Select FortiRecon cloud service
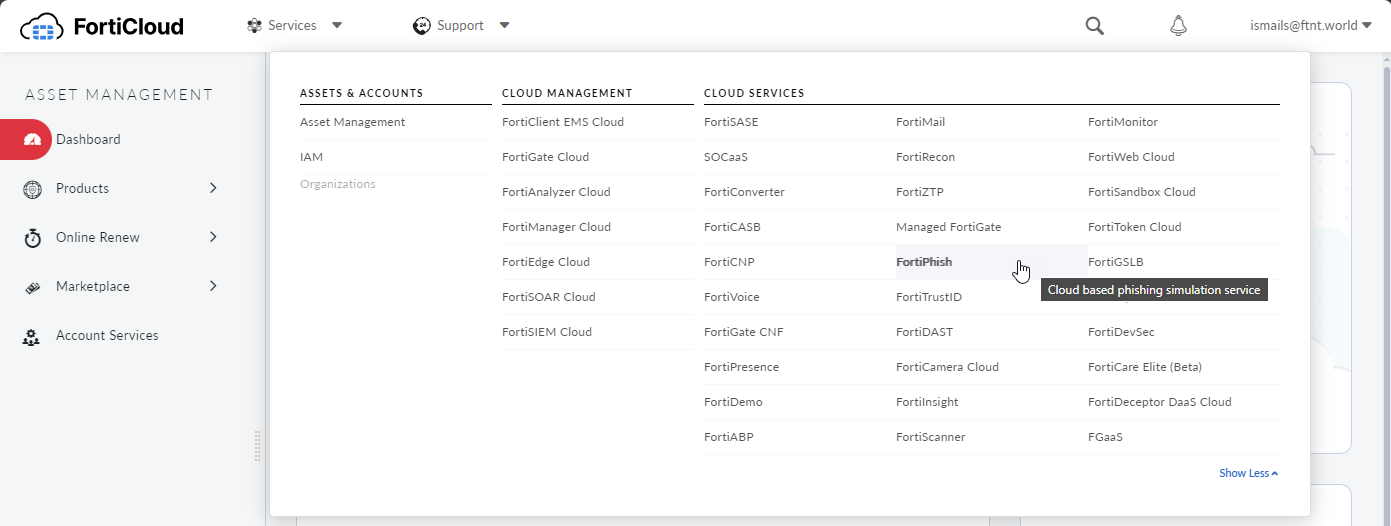 click(925, 157)
